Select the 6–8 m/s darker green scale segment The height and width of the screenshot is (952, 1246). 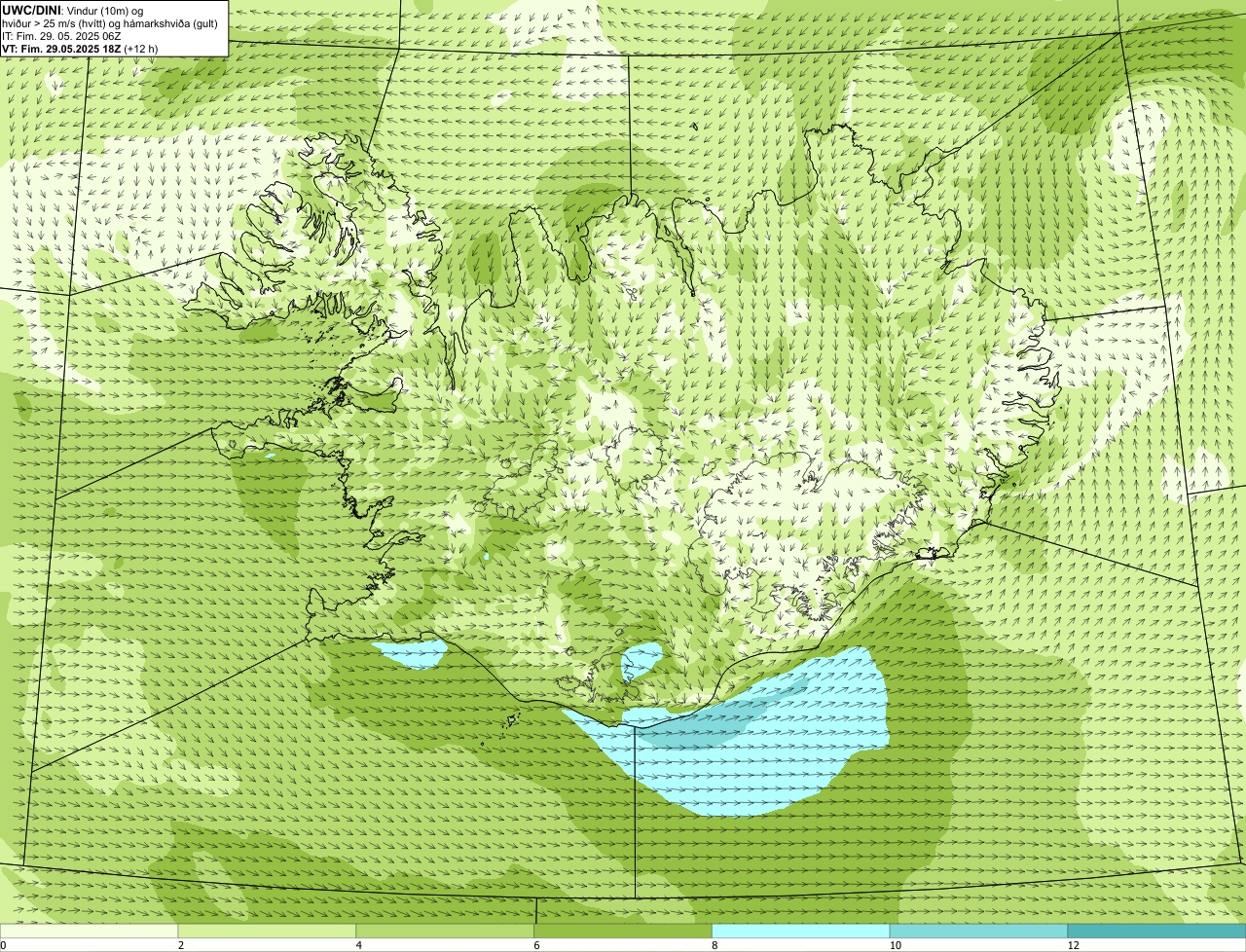coord(623,932)
